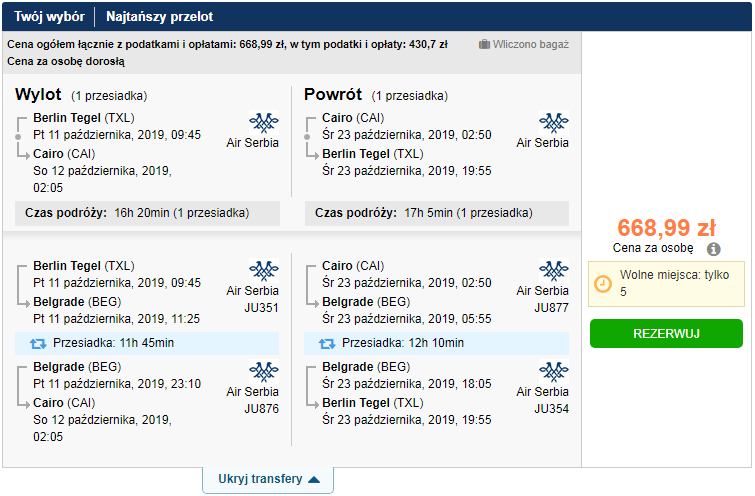
Task: Click Air Serbia logo in Powrót summary
Action: 554,122
